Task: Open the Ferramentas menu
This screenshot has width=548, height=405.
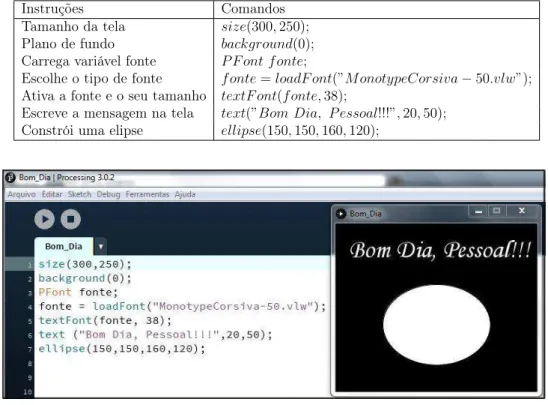Action: pos(147,194)
